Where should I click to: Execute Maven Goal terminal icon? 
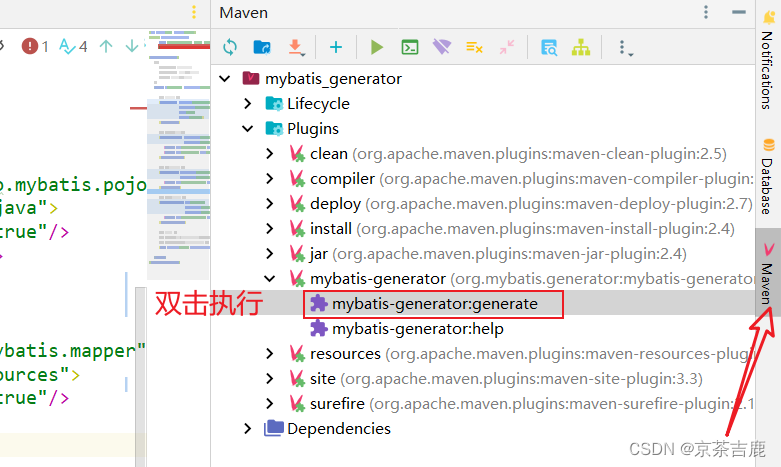410,47
